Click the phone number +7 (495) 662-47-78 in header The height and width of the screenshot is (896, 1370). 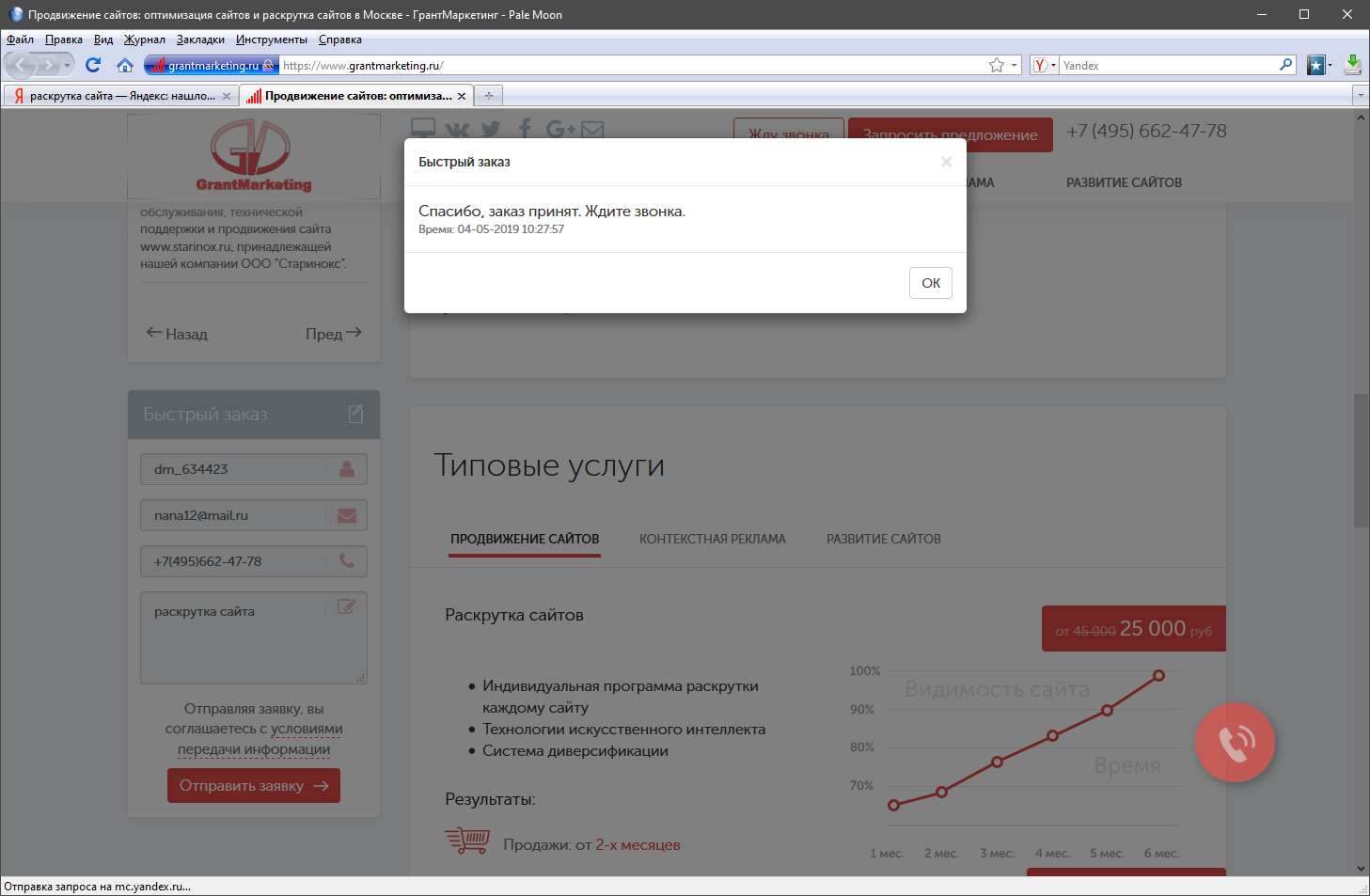1146,131
